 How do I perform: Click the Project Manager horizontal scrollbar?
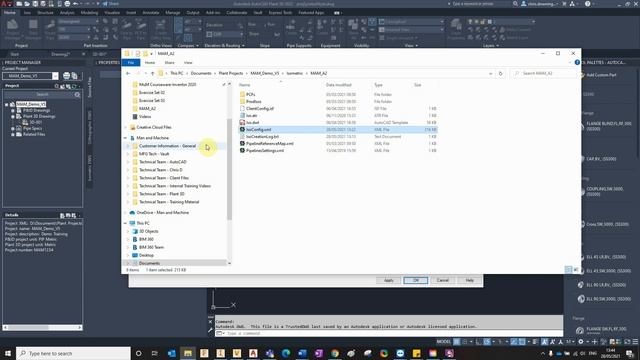[x=42, y=327]
